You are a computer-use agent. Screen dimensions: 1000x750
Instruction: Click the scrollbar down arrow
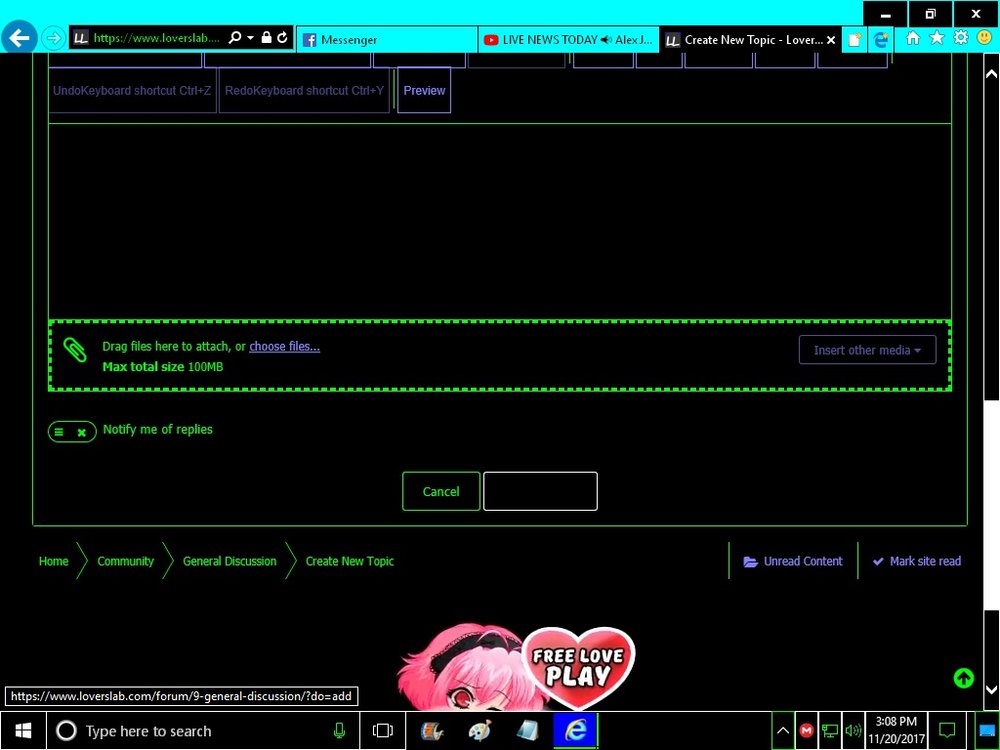point(991,689)
